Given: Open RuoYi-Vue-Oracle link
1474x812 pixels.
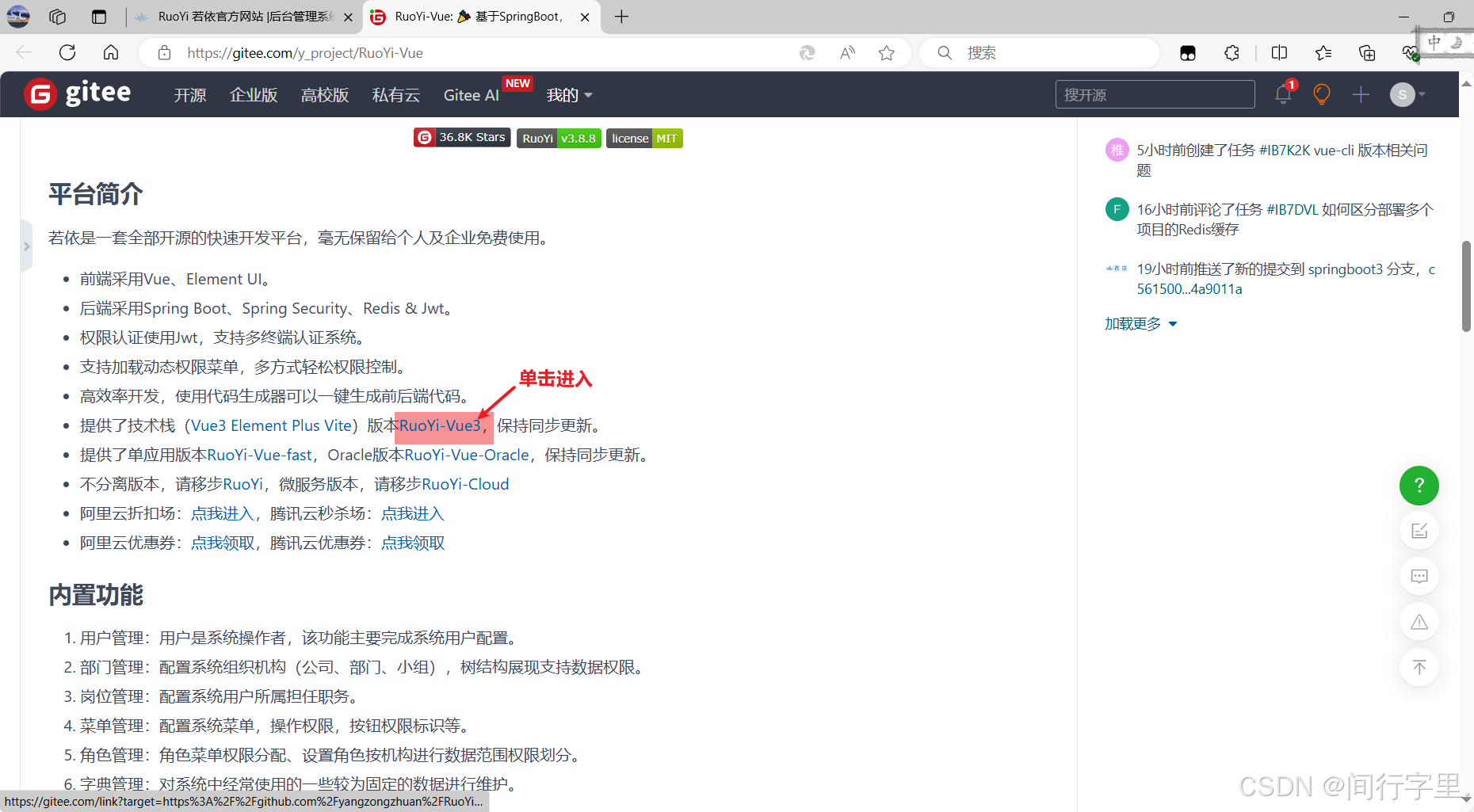Looking at the screenshot, I should (467, 455).
